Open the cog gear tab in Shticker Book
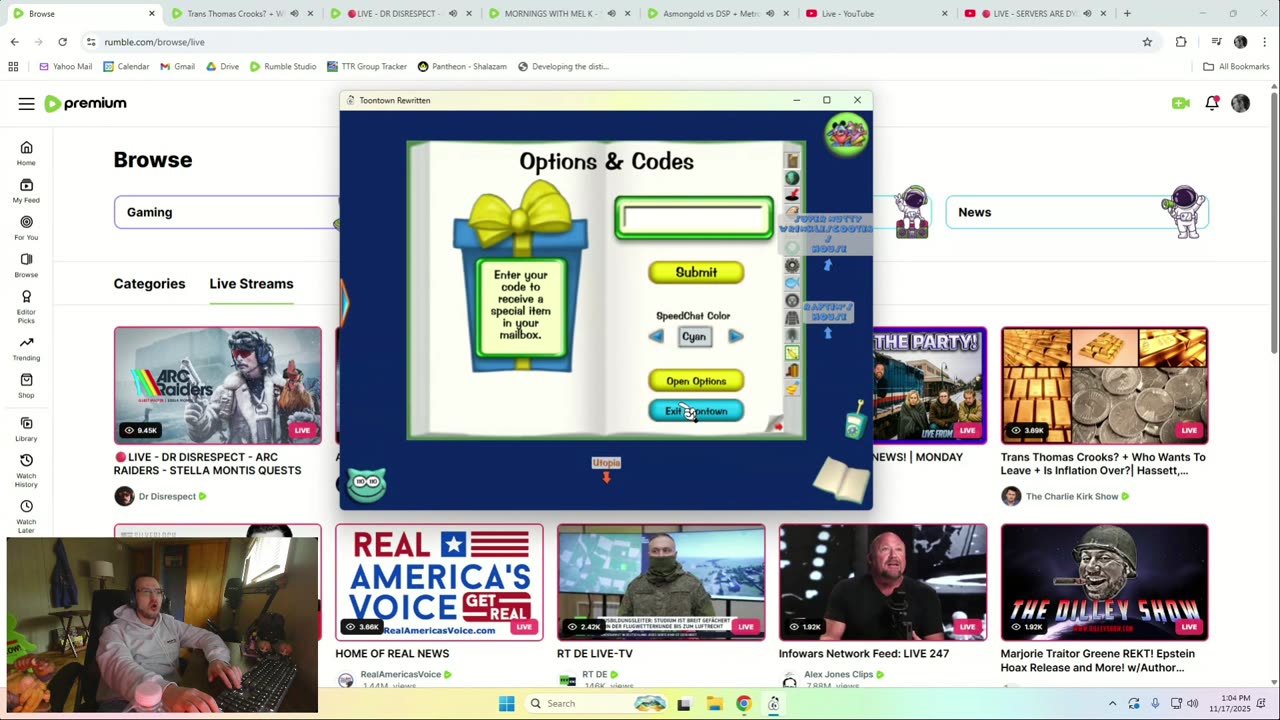 pyautogui.click(x=792, y=265)
